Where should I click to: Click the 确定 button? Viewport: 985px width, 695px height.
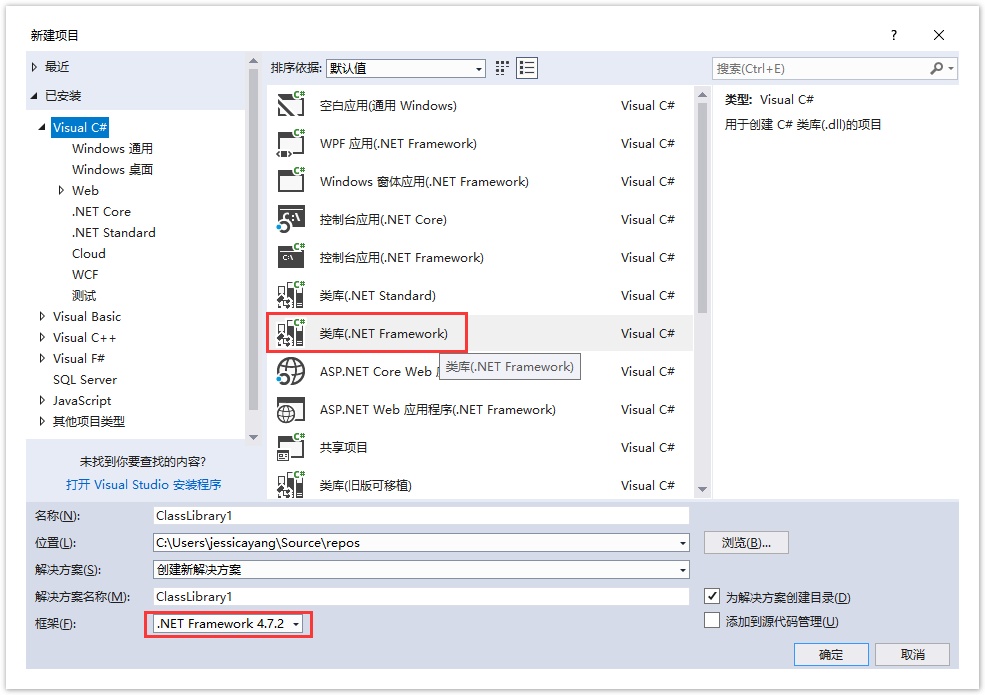point(830,654)
